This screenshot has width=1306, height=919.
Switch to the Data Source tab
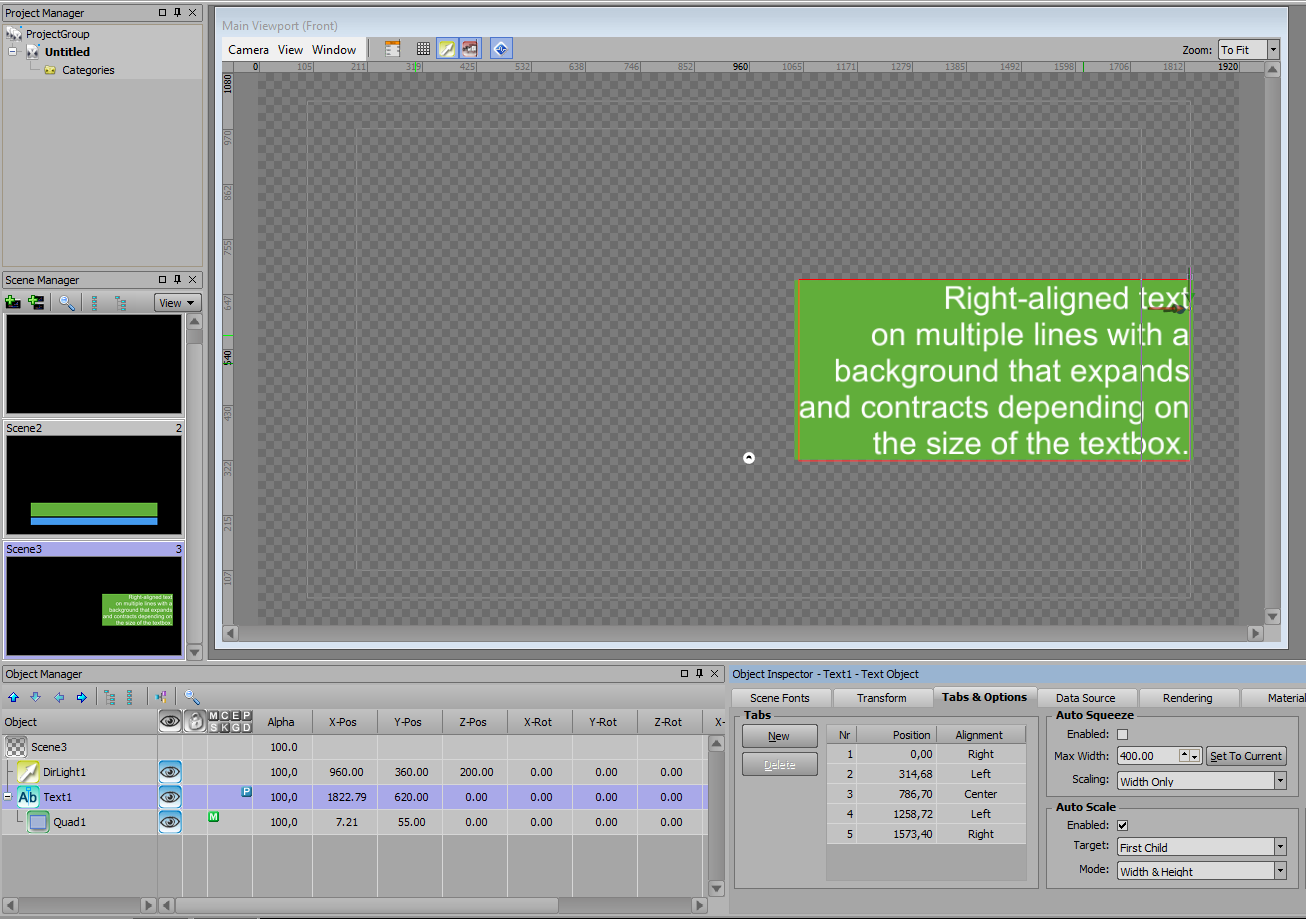click(1085, 698)
